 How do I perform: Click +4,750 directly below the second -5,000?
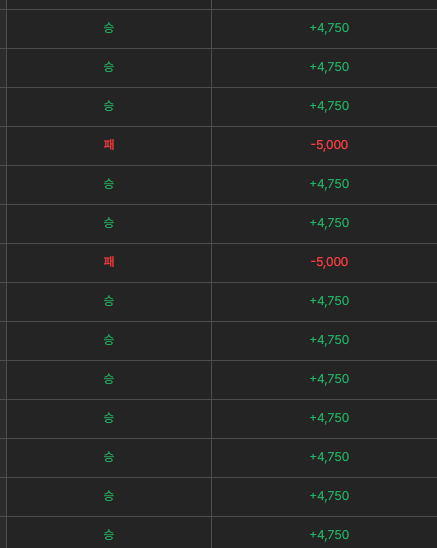click(x=329, y=301)
